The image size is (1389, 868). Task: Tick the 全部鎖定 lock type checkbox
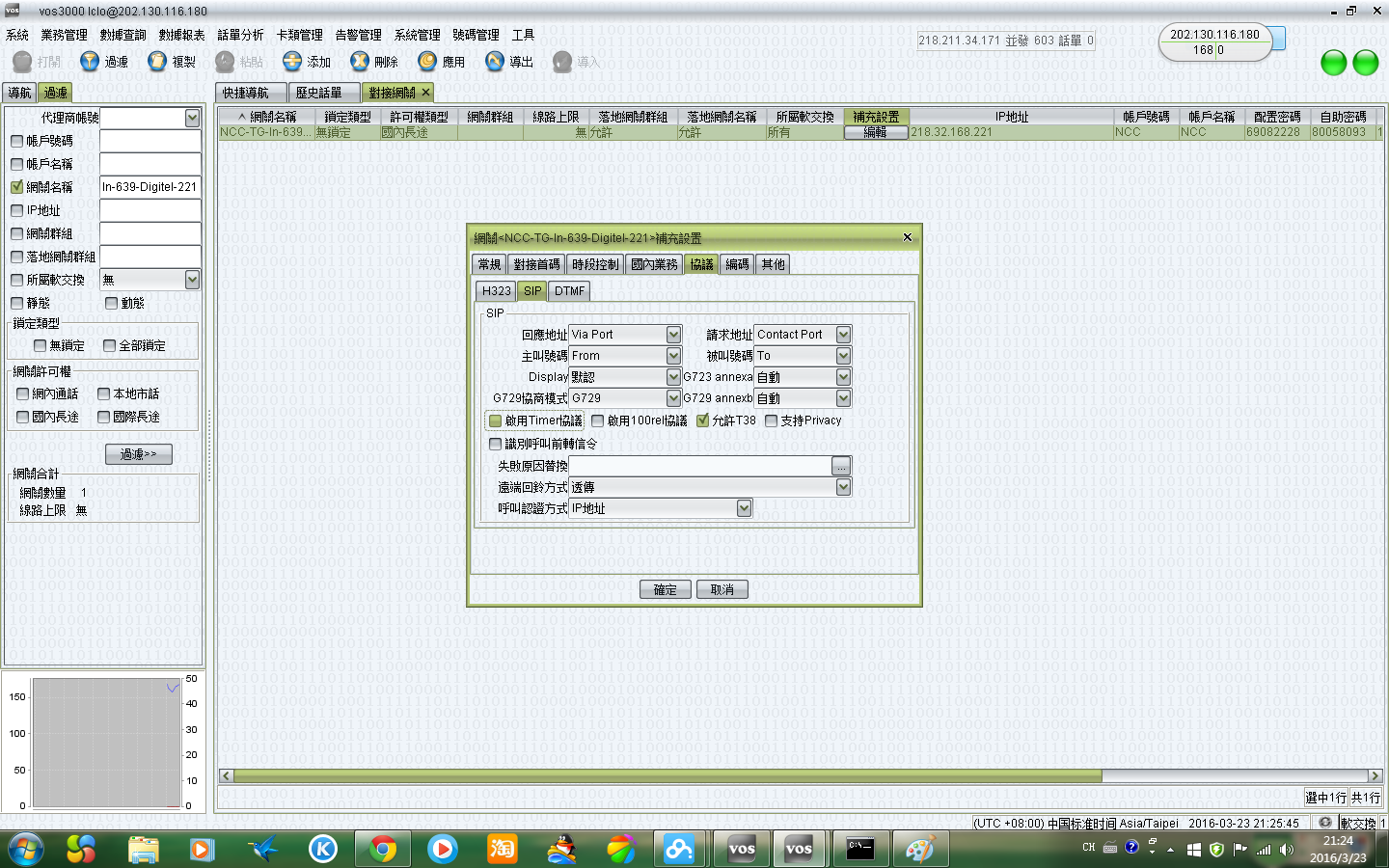[109, 345]
